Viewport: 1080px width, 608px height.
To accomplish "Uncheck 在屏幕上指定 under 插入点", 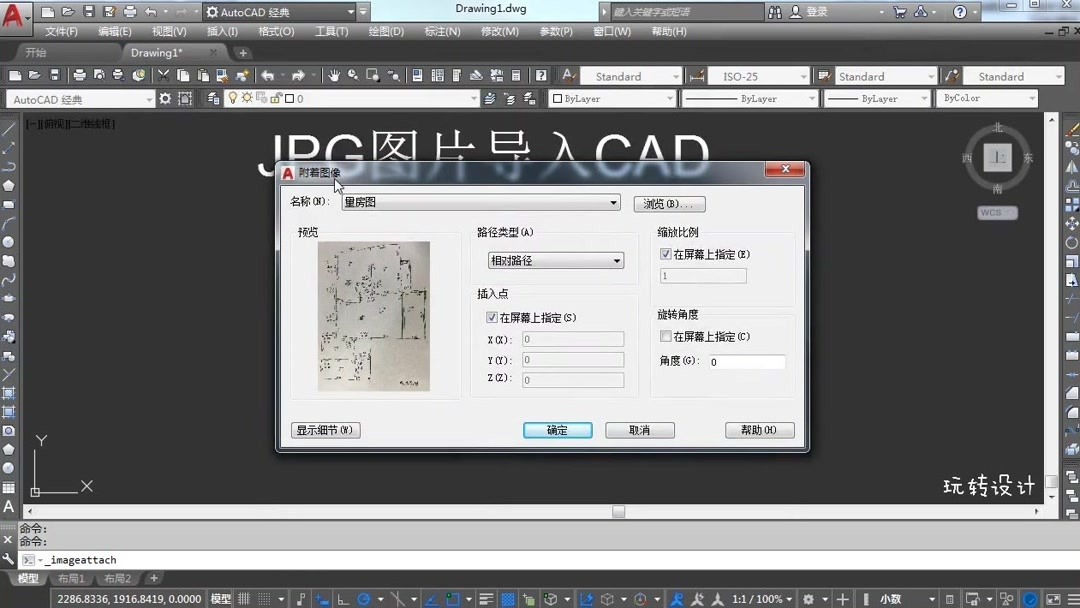I will pos(492,316).
